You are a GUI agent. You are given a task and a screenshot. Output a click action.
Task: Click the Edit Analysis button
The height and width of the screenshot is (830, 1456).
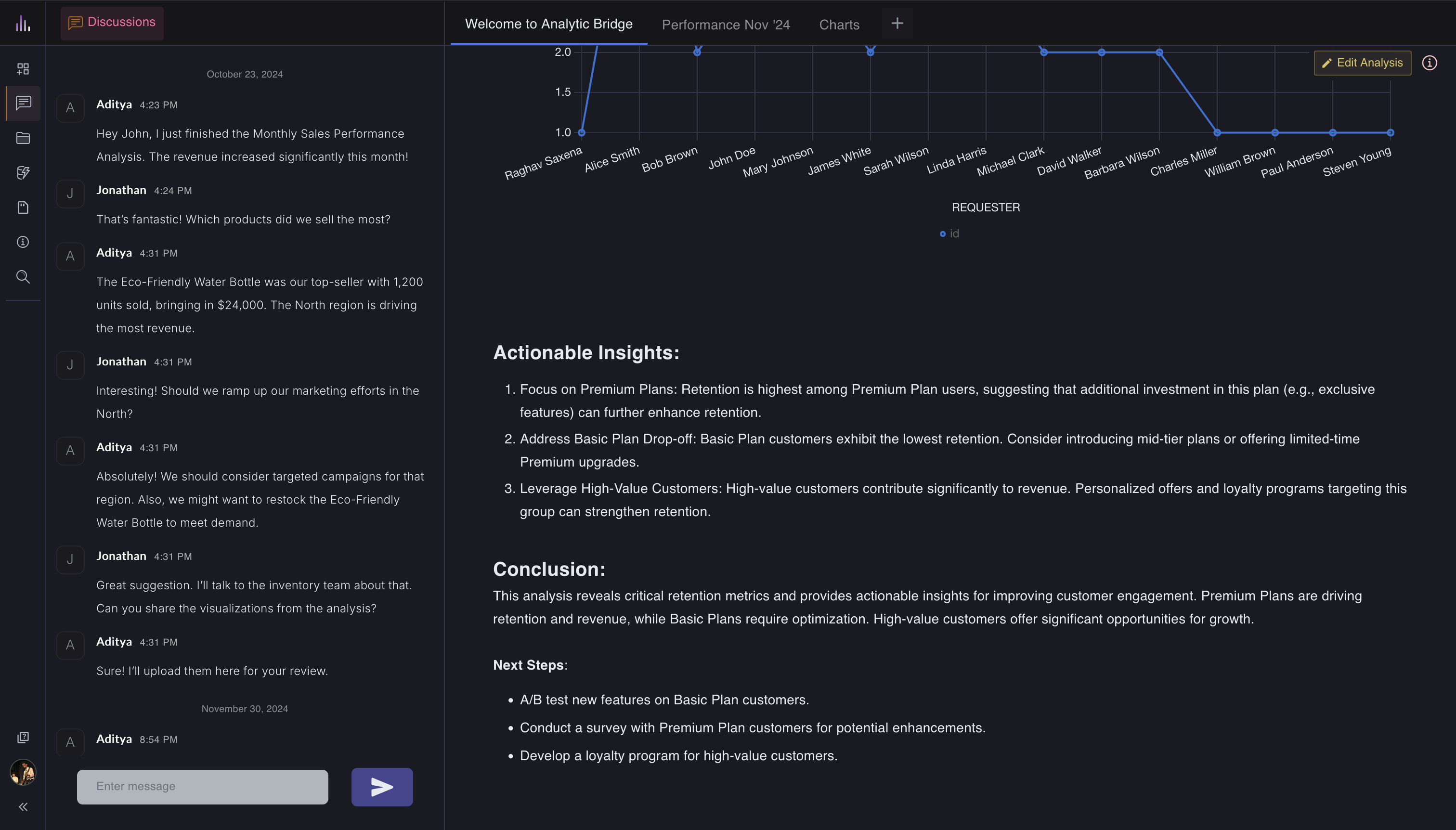coord(1362,63)
